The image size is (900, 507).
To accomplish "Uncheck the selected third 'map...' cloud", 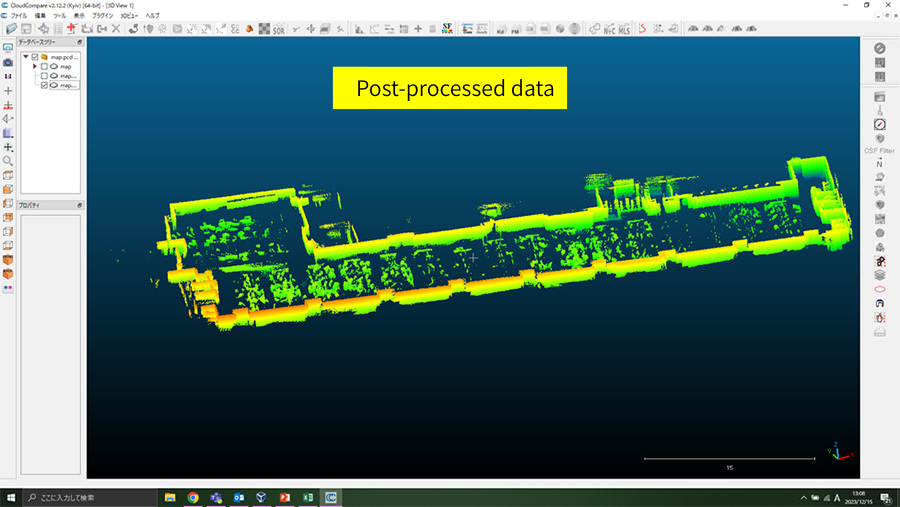I will [44, 85].
